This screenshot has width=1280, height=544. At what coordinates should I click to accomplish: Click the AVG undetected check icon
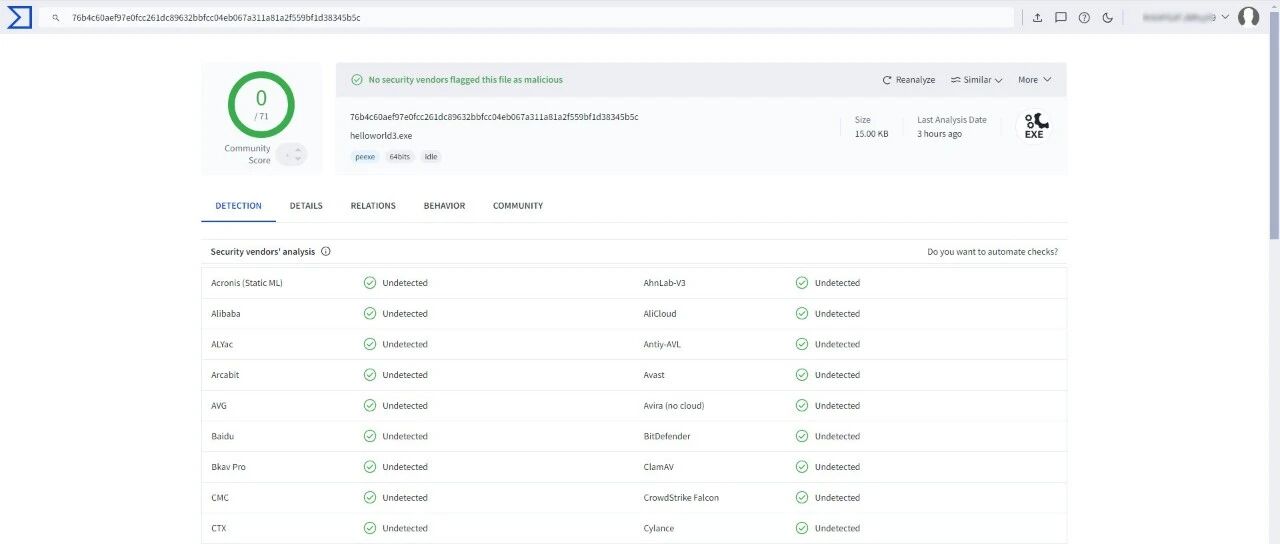pos(370,406)
